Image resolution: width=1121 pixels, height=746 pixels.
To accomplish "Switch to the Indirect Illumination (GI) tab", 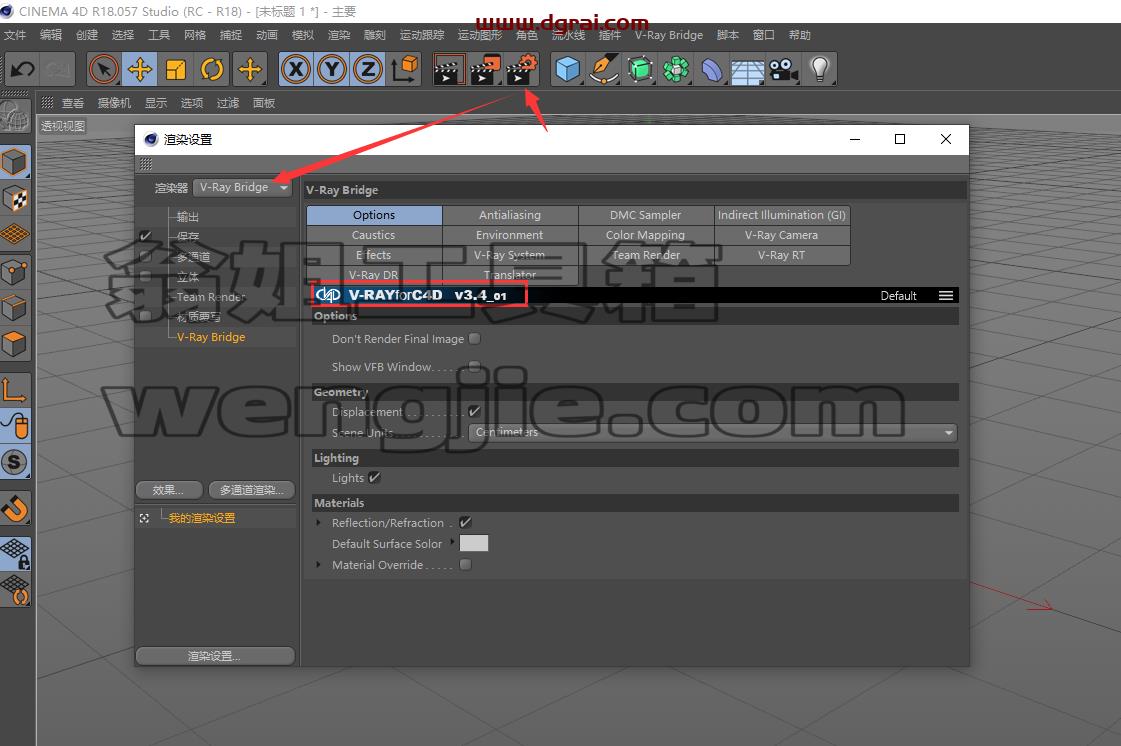I will click(782, 215).
